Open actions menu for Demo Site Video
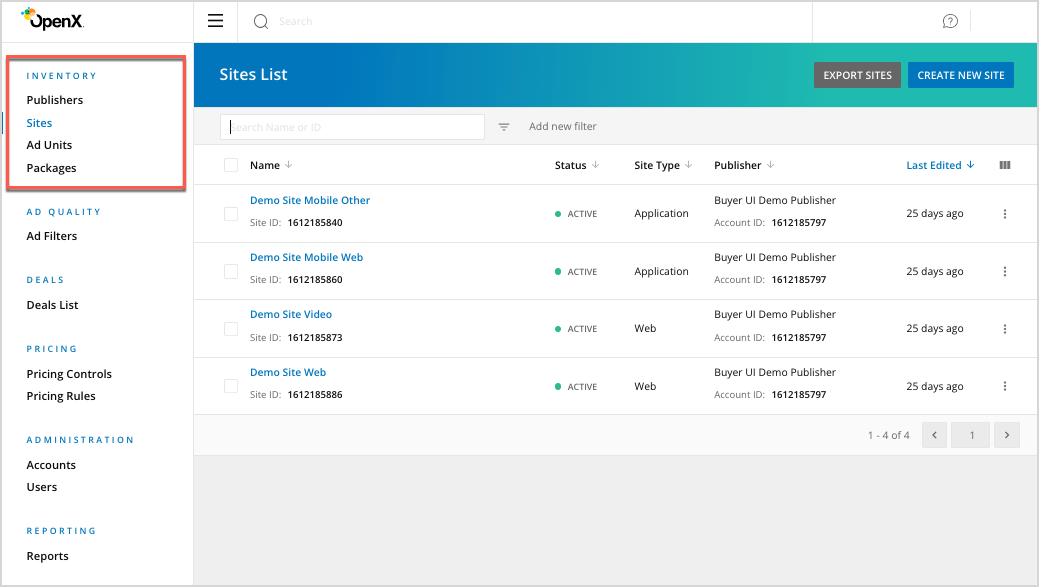1039x587 pixels. (x=1005, y=329)
